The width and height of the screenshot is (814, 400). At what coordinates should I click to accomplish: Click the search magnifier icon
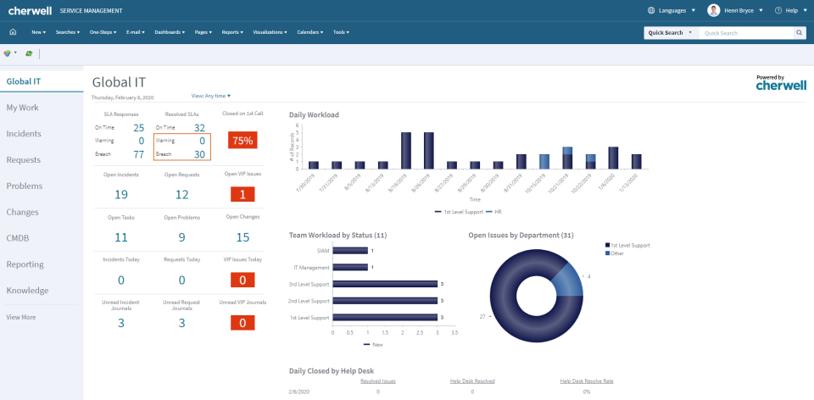pyautogui.click(x=799, y=33)
